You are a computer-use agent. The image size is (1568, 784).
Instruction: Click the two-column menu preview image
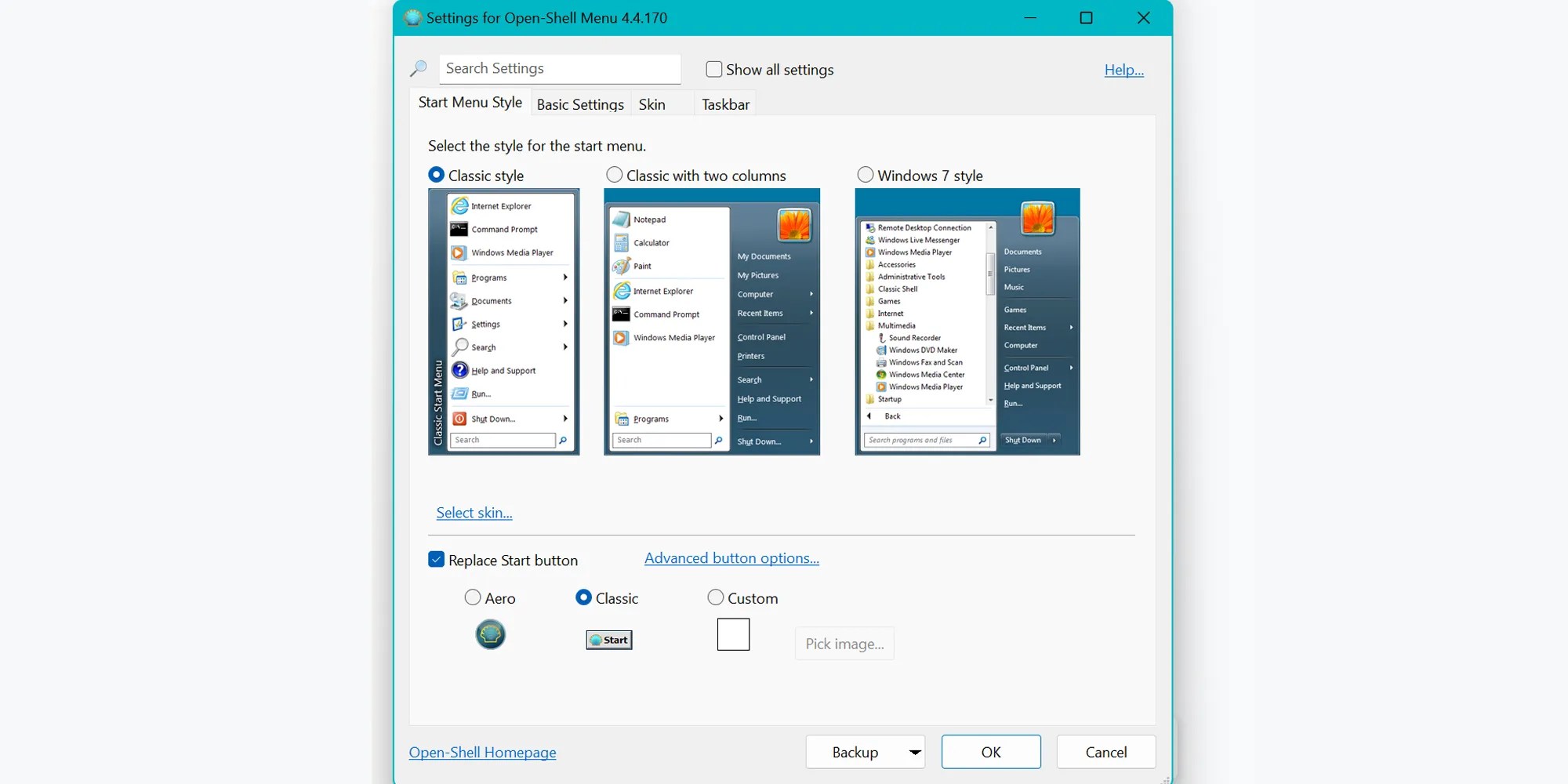(711, 321)
